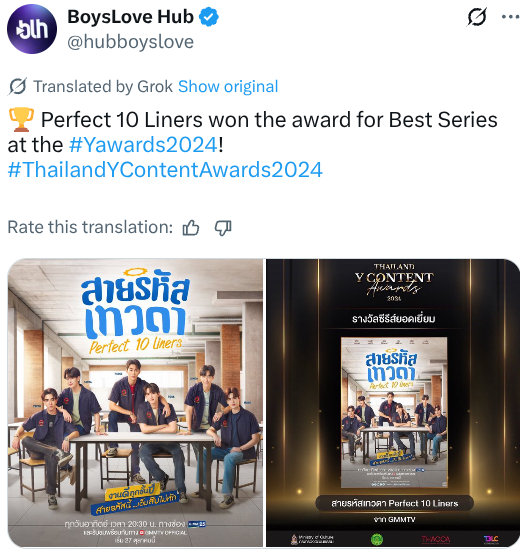The height and width of the screenshot is (549, 520).
Task: Open the #Yawards2024 hashtag
Action: click(143, 145)
